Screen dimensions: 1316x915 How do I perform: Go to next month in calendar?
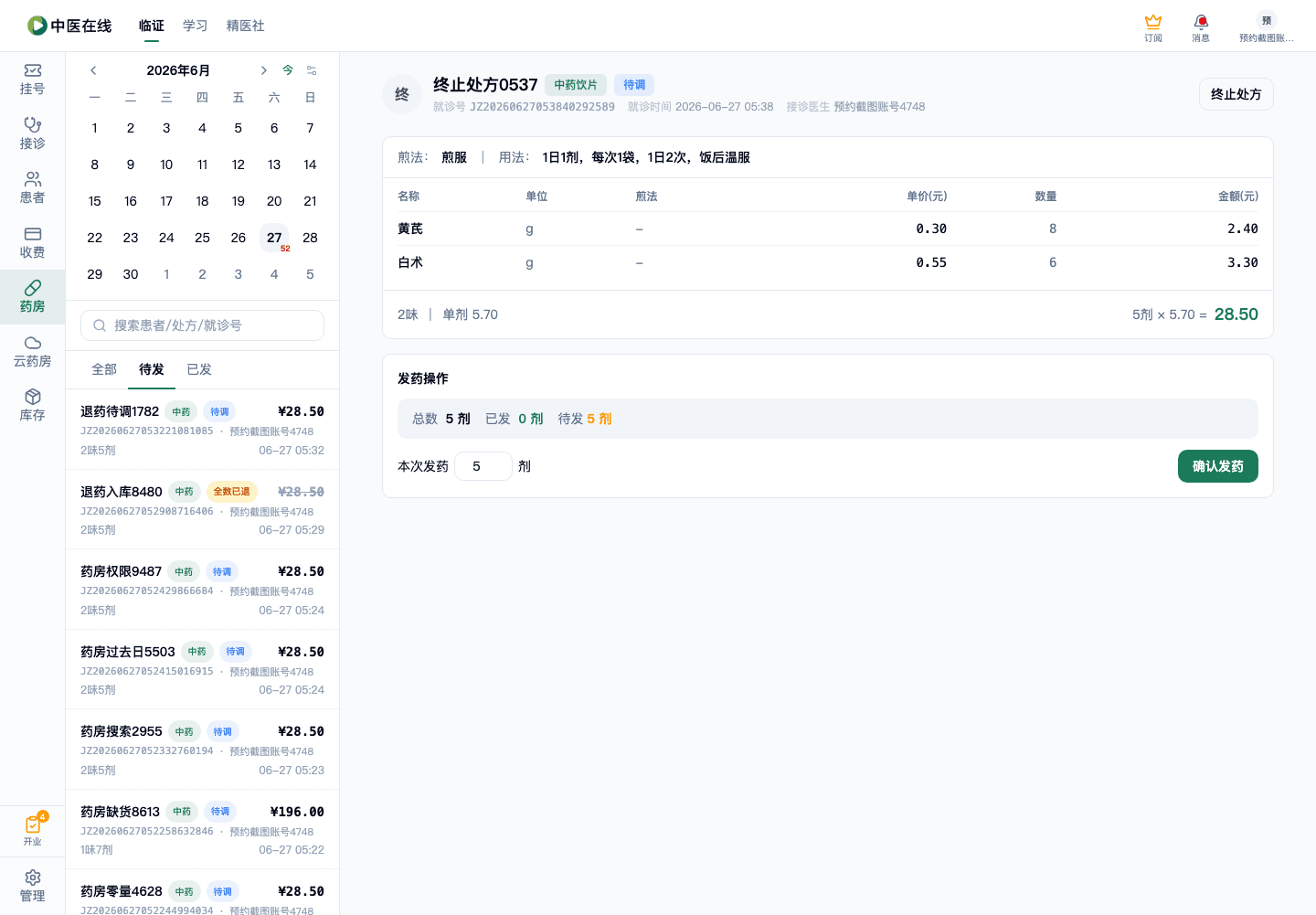(263, 70)
